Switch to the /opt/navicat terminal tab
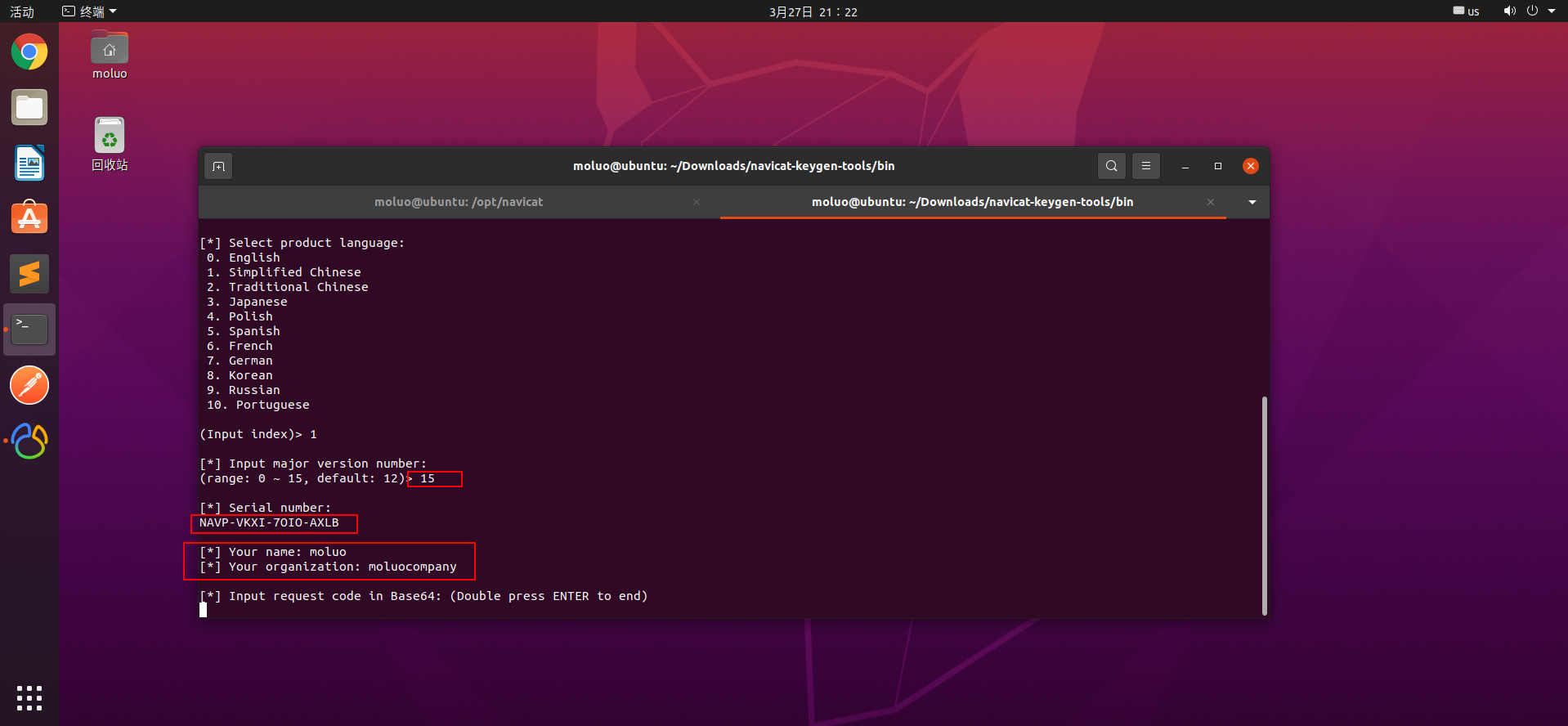 click(x=458, y=202)
